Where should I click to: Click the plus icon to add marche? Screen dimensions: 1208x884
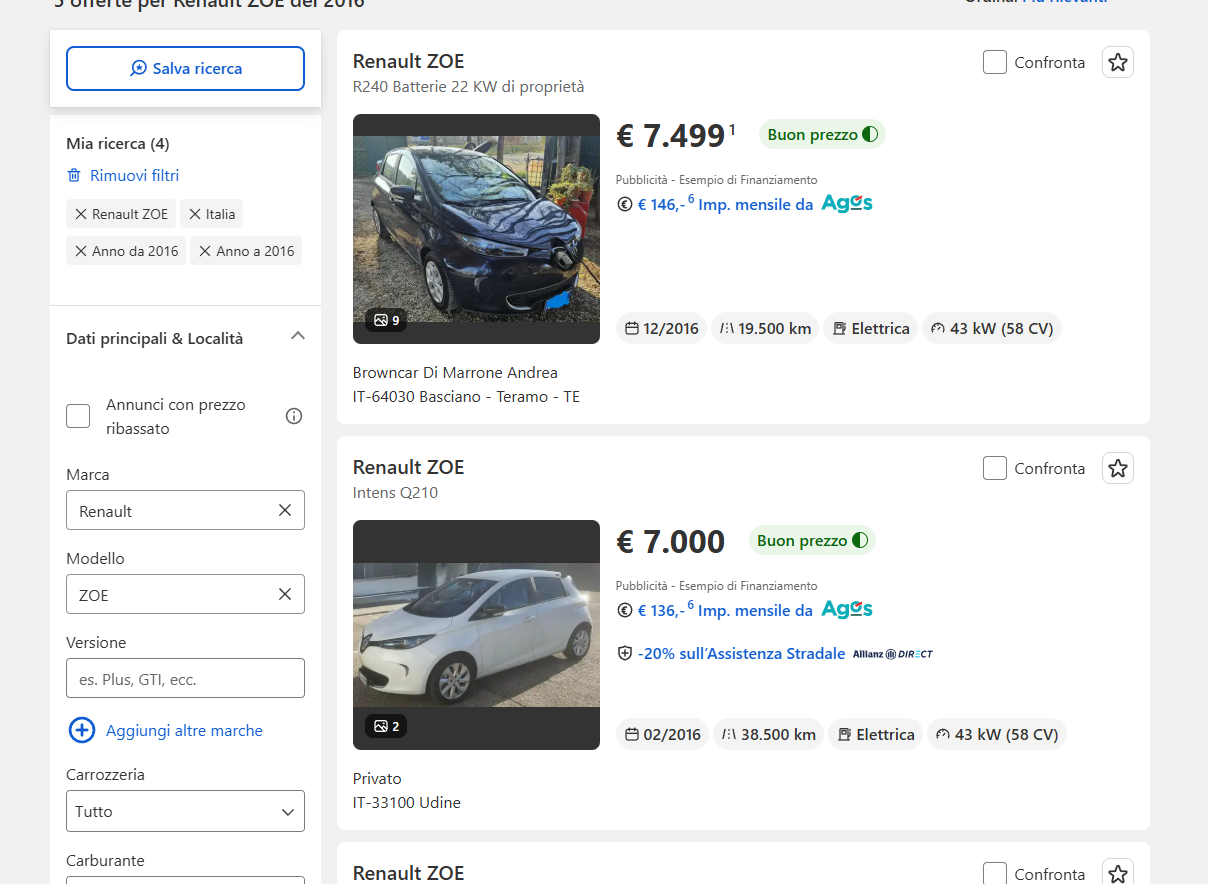click(82, 730)
